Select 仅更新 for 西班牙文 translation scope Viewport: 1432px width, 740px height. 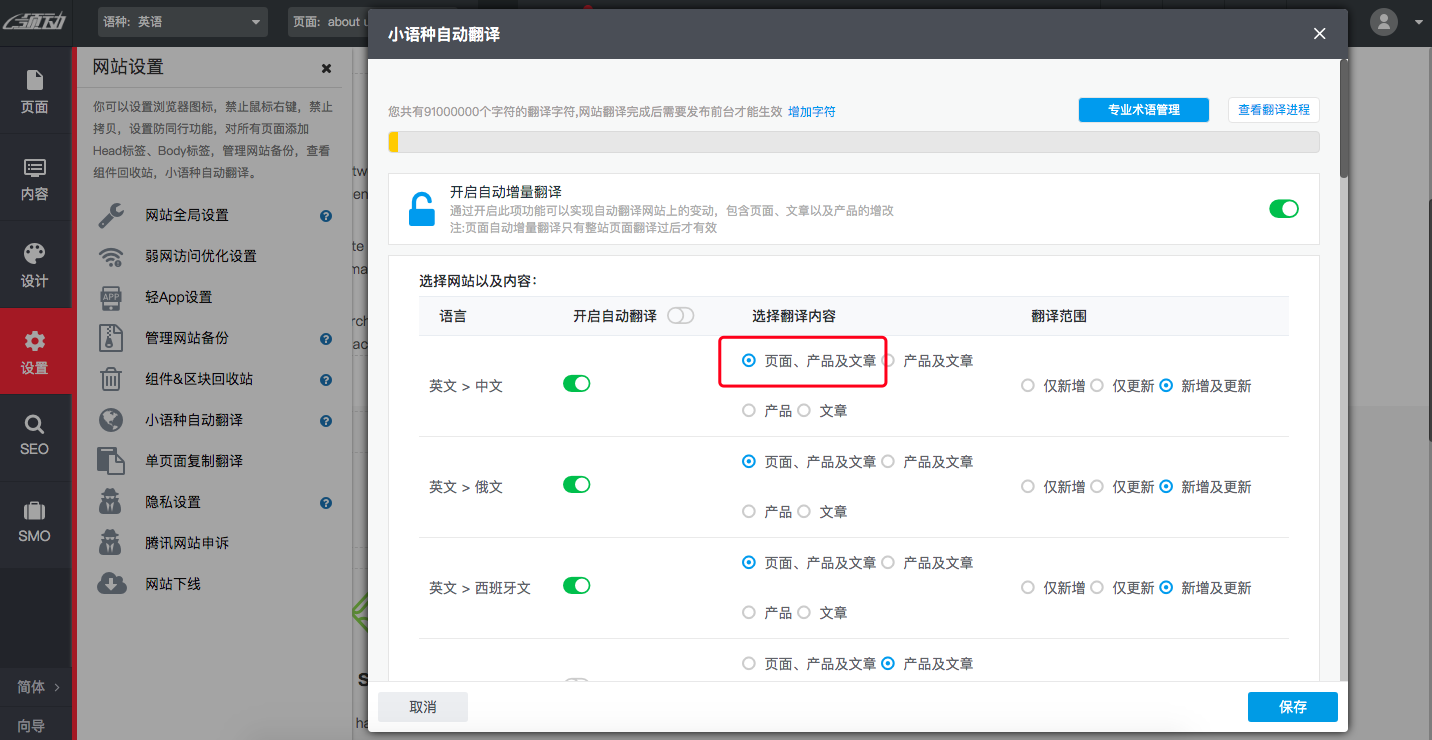point(1096,587)
